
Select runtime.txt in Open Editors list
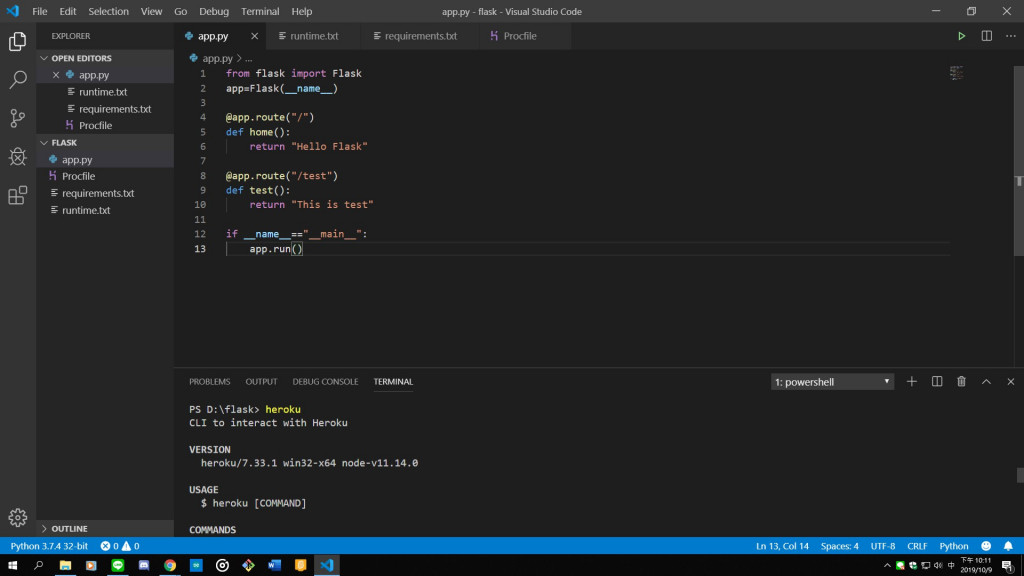pyautogui.click(x=105, y=92)
